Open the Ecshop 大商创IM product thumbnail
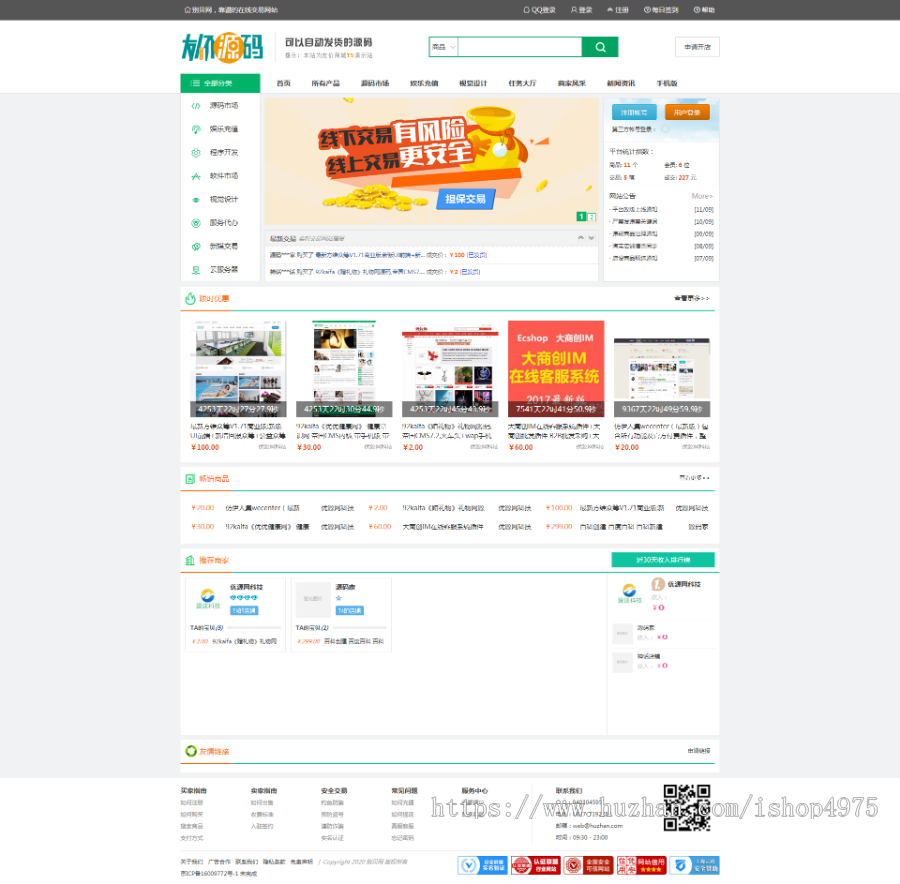 point(556,368)
